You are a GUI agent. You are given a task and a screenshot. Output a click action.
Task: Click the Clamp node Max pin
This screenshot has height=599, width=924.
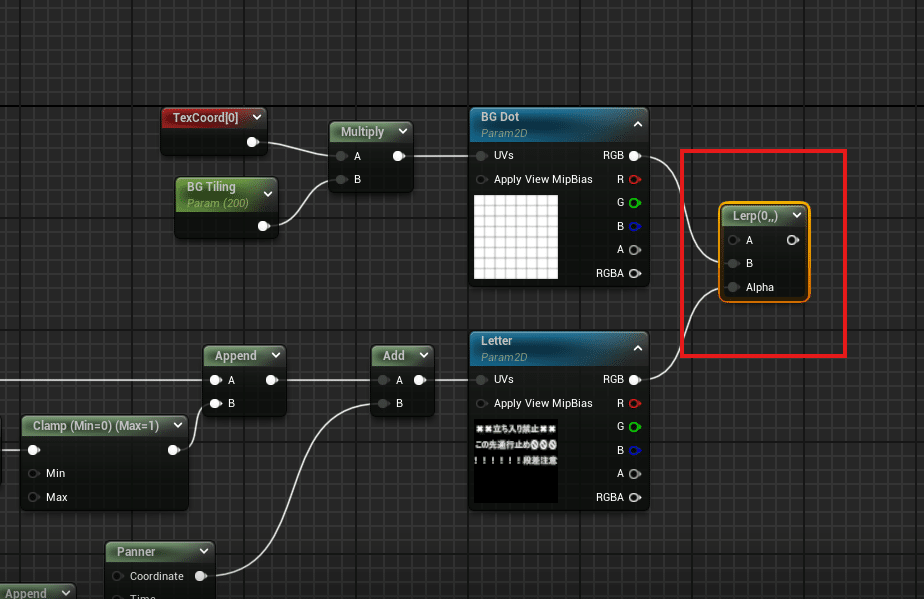34,497
